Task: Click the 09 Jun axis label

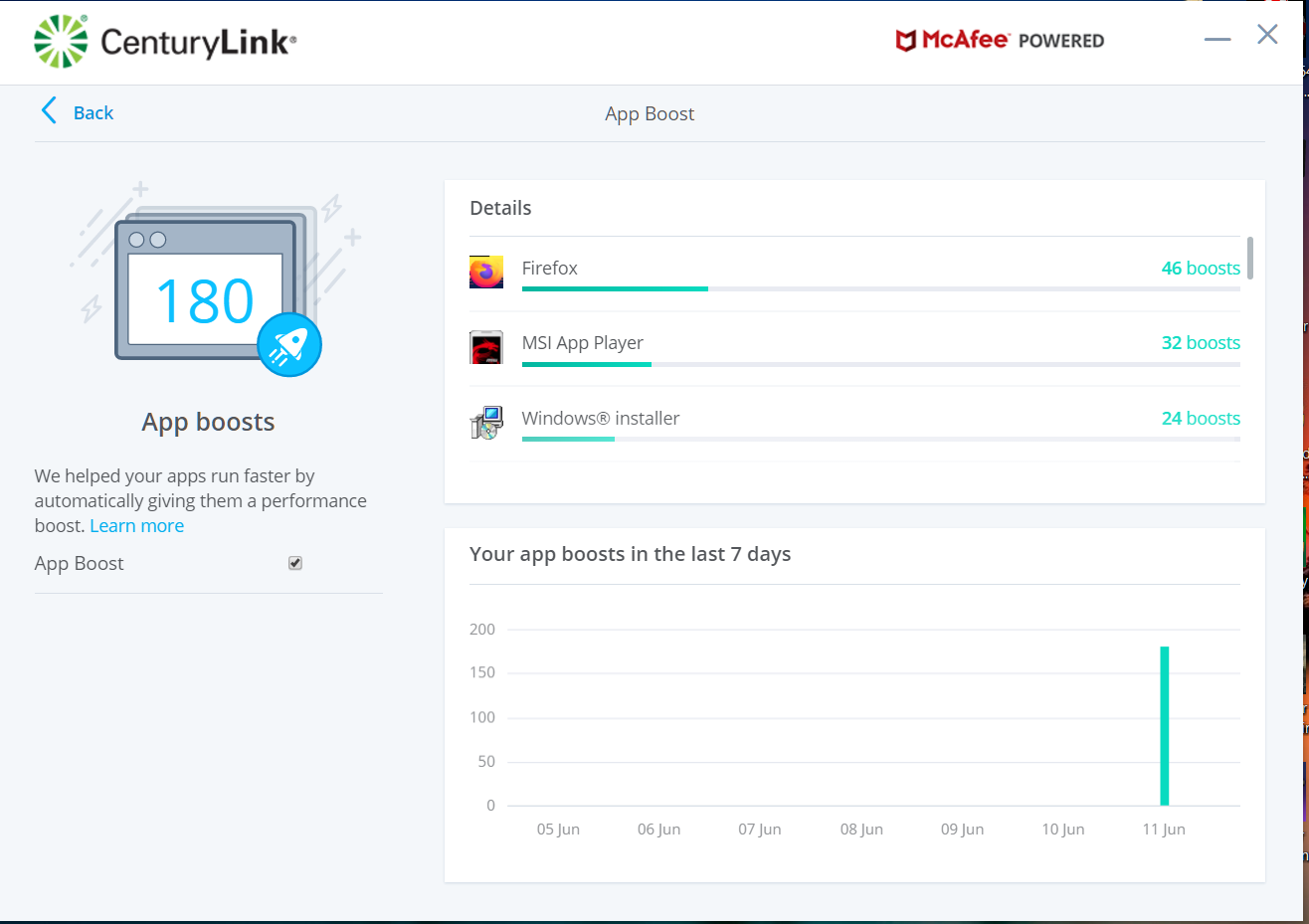Action: (962, 830)
